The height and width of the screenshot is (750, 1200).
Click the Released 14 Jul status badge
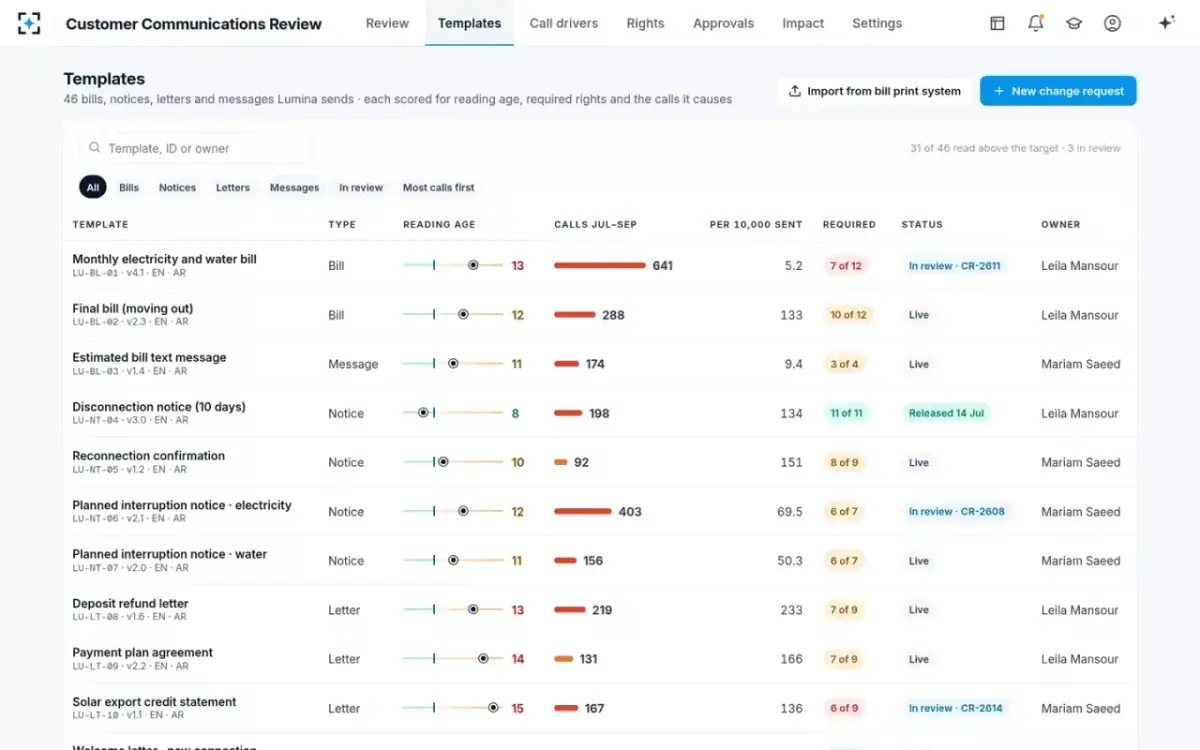[x=946, y=413]
